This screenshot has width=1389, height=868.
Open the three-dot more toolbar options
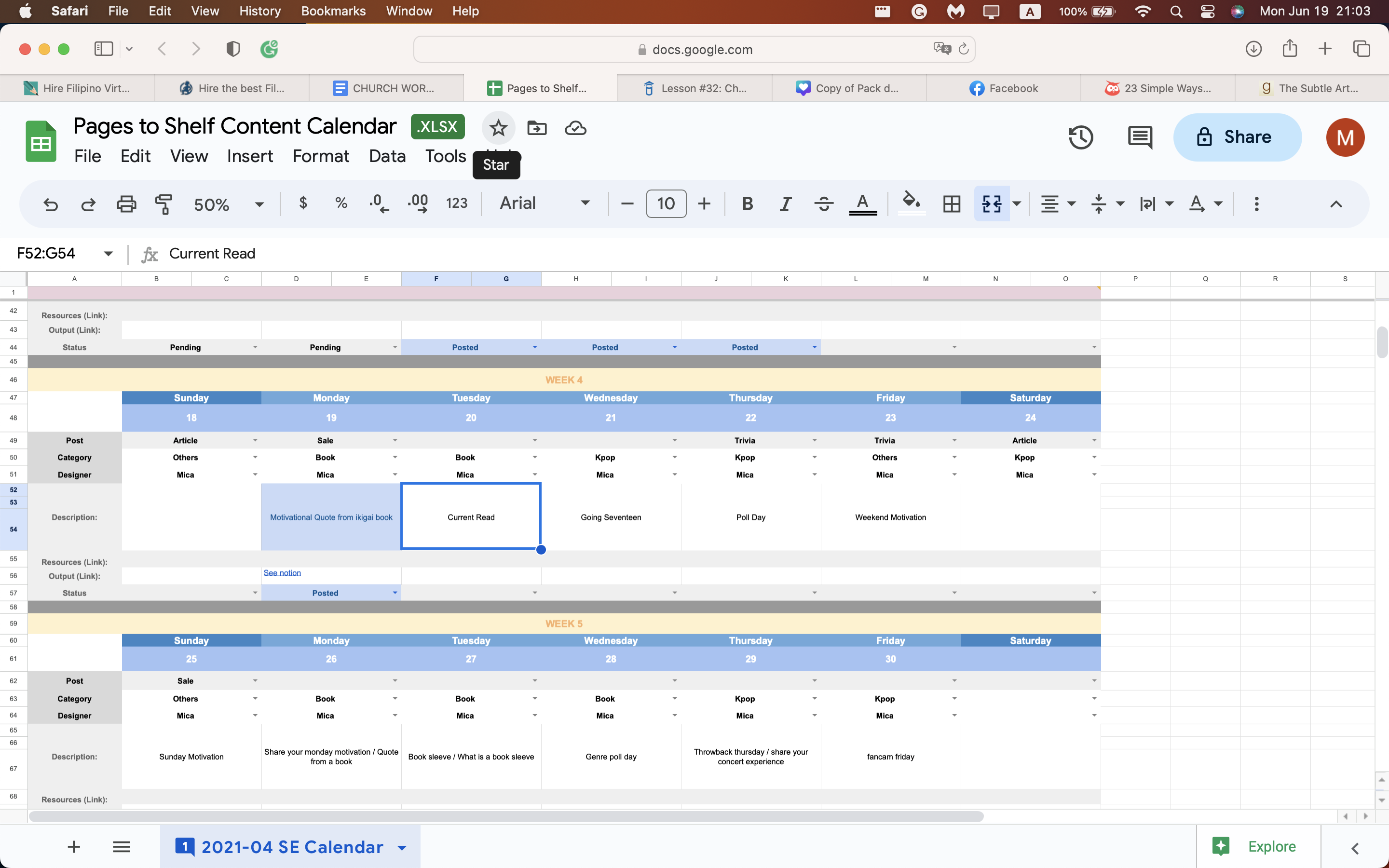tap(1256, 204)
